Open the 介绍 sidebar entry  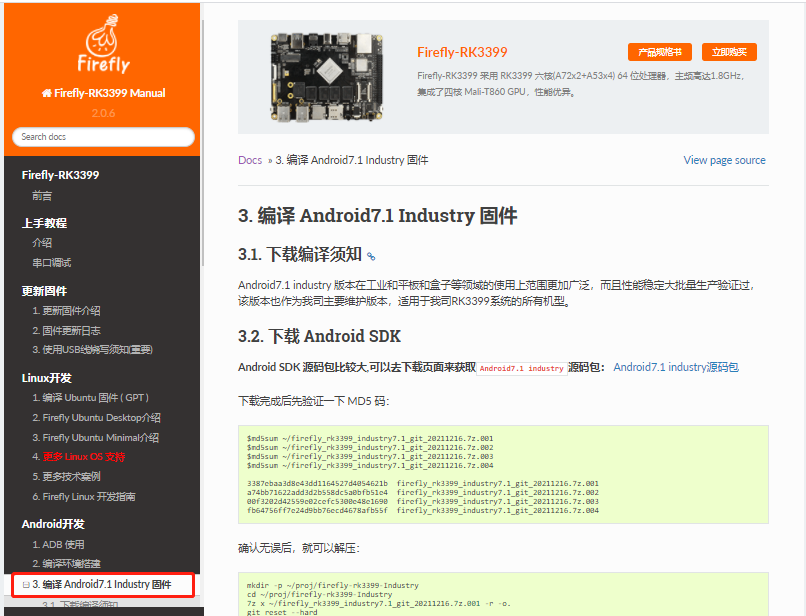(42, 243)
